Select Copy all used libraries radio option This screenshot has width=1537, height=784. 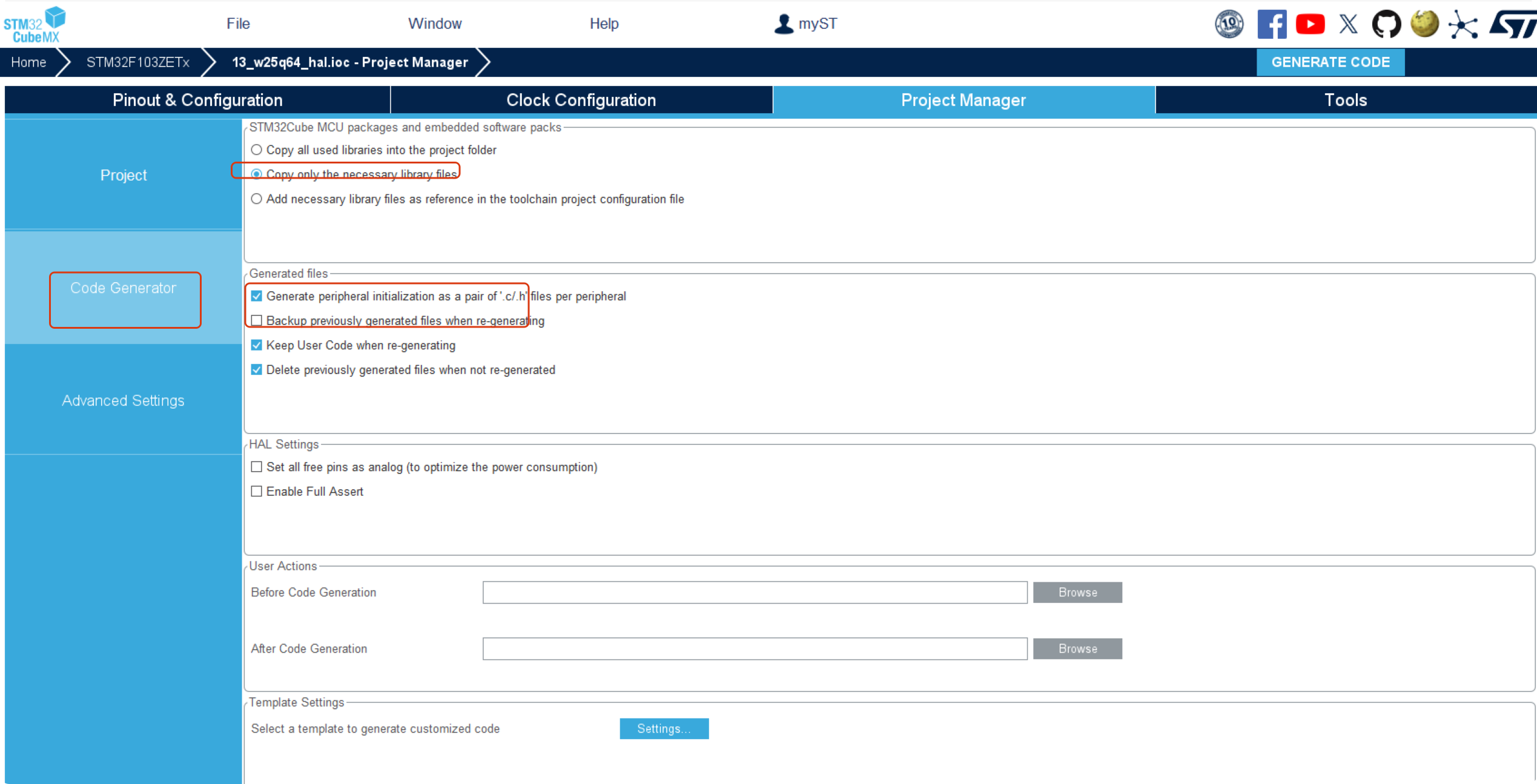(x=257, y=150)
